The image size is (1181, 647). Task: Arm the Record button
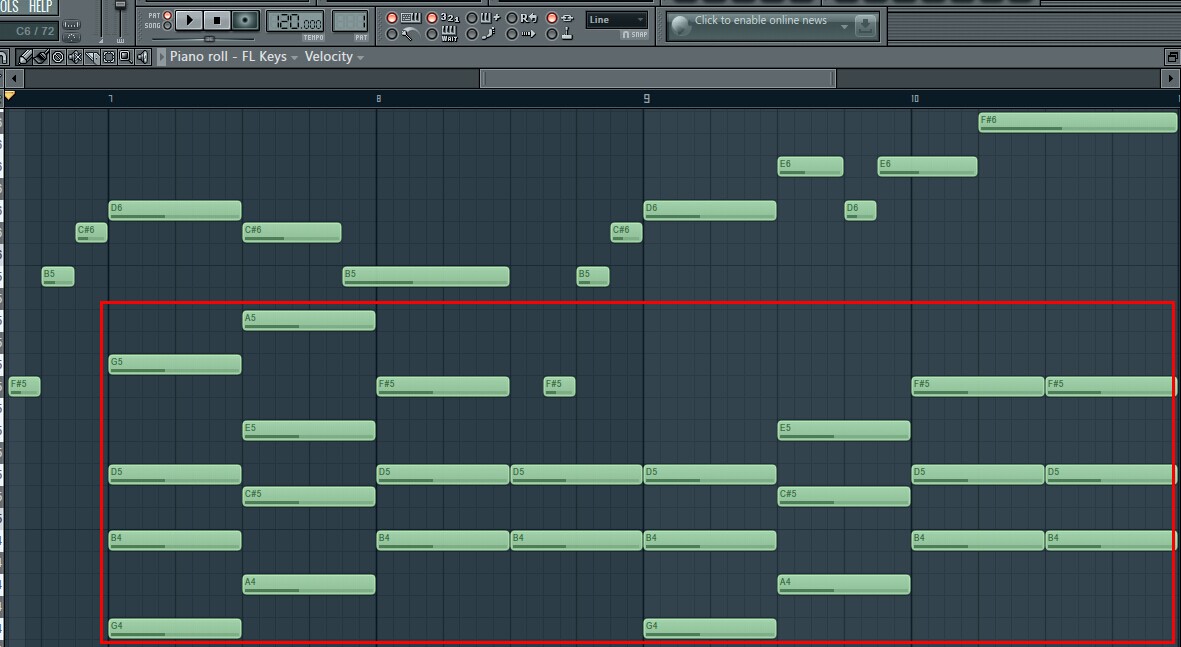[x=245, y=20]
